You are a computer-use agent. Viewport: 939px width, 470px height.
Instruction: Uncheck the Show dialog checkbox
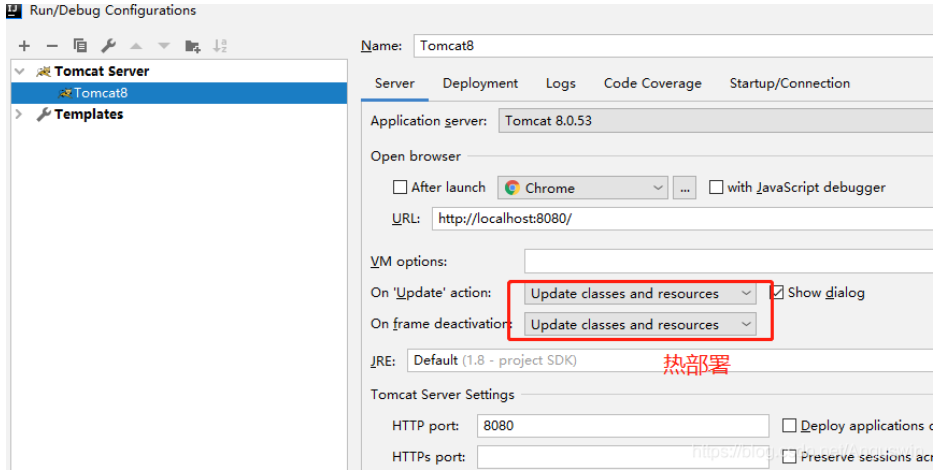777,293
